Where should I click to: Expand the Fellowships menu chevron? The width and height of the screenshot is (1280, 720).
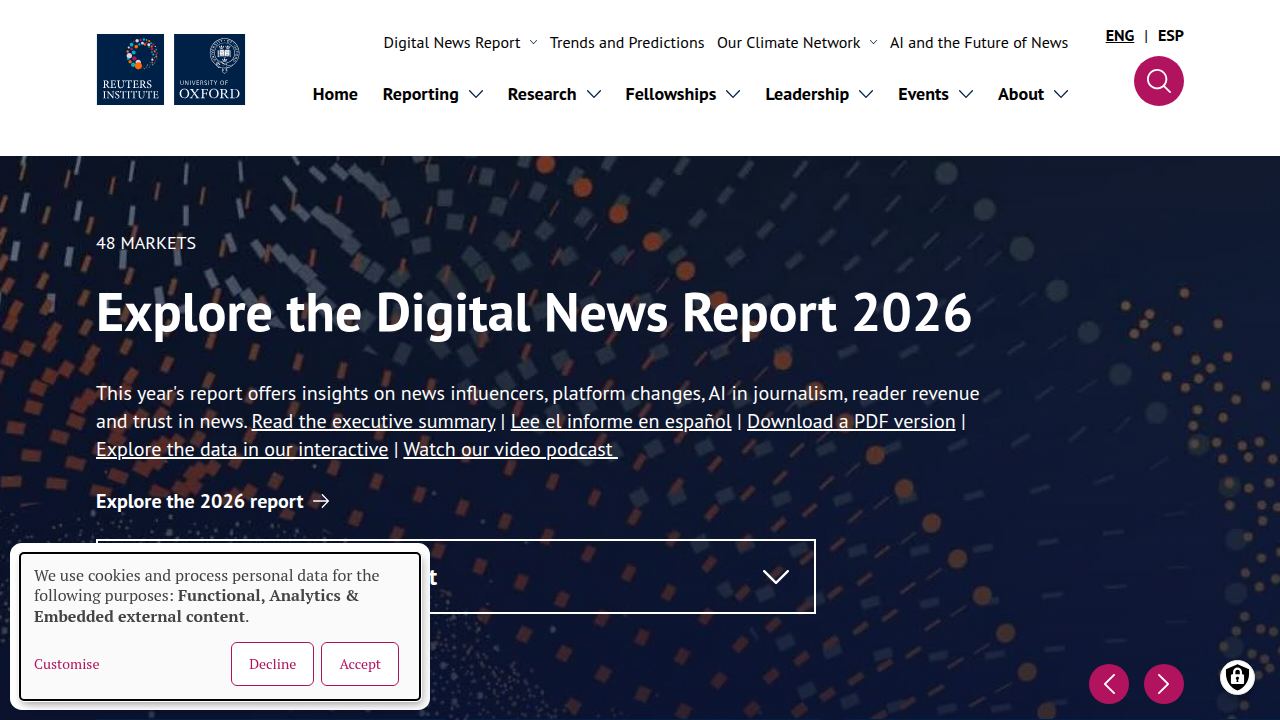733,94
